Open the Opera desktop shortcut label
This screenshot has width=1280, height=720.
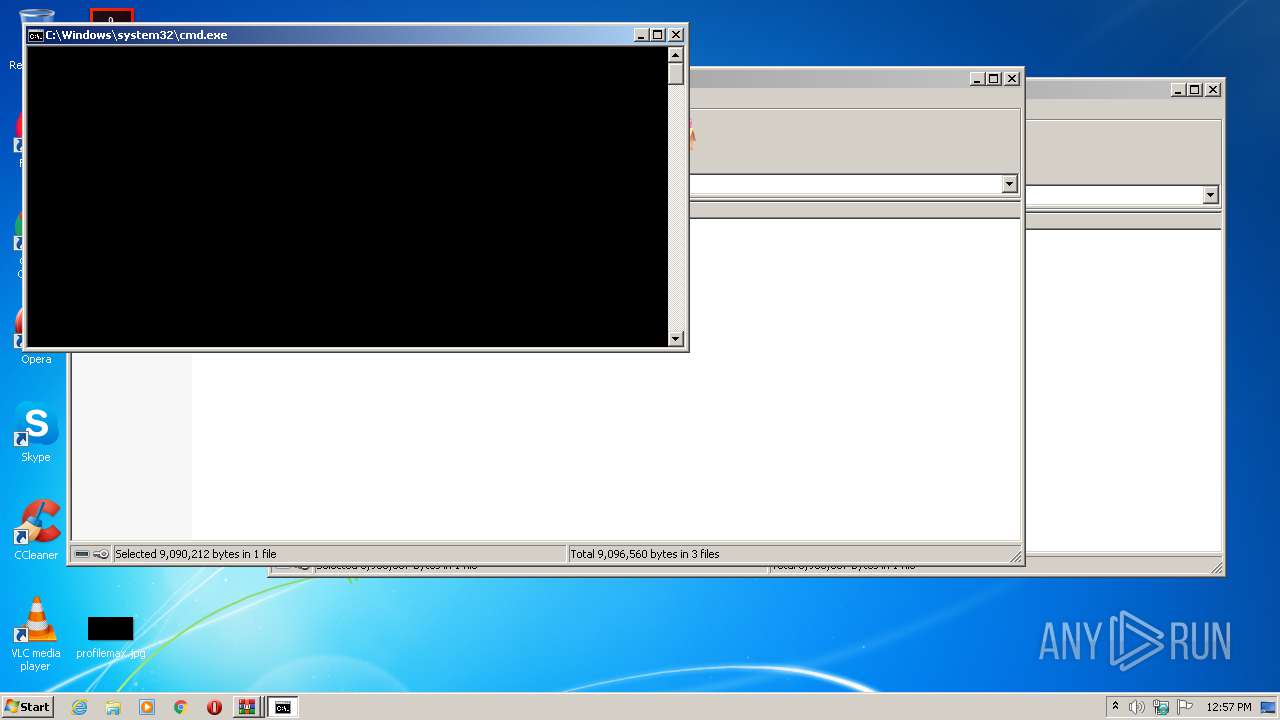click(36, 359)
